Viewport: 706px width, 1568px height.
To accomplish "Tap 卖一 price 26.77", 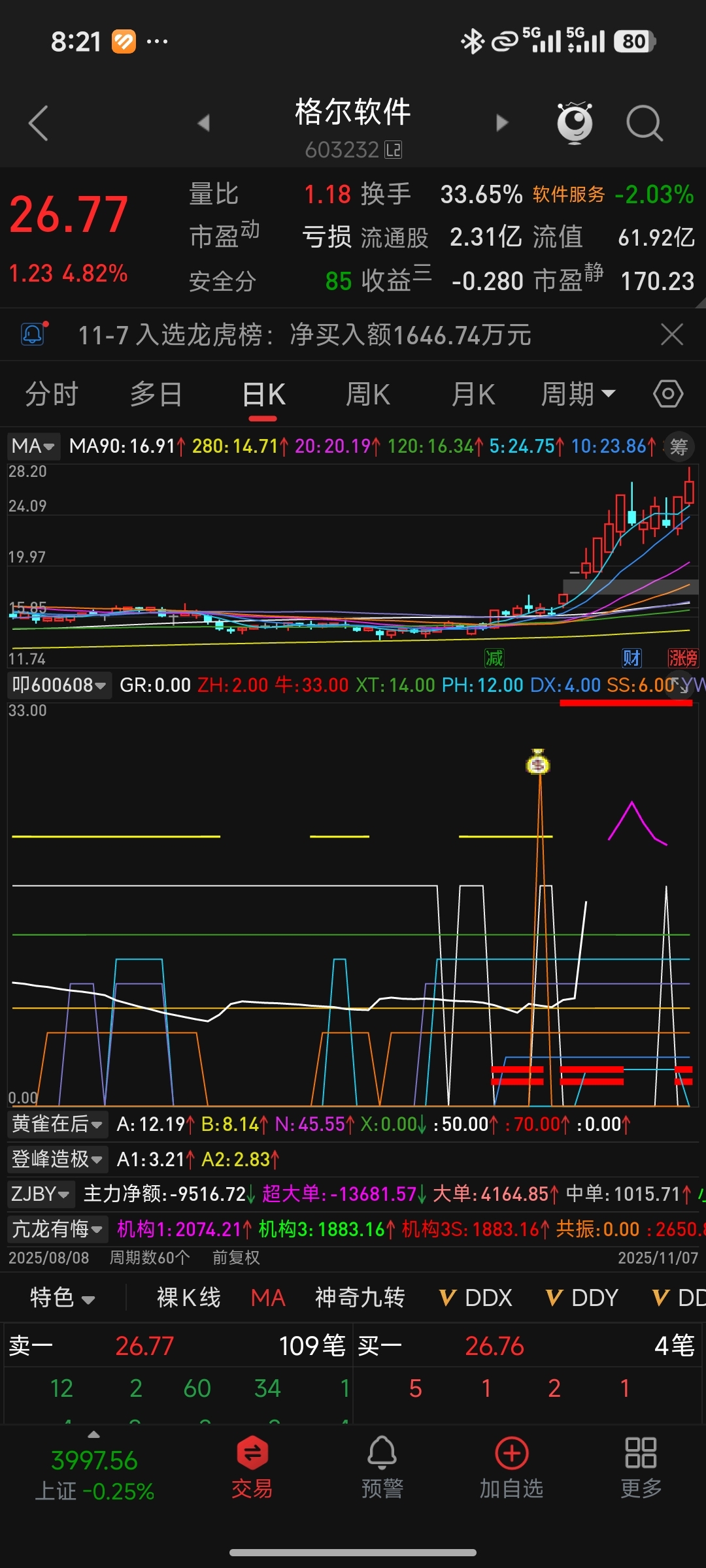I will [x=144, y=1346].
